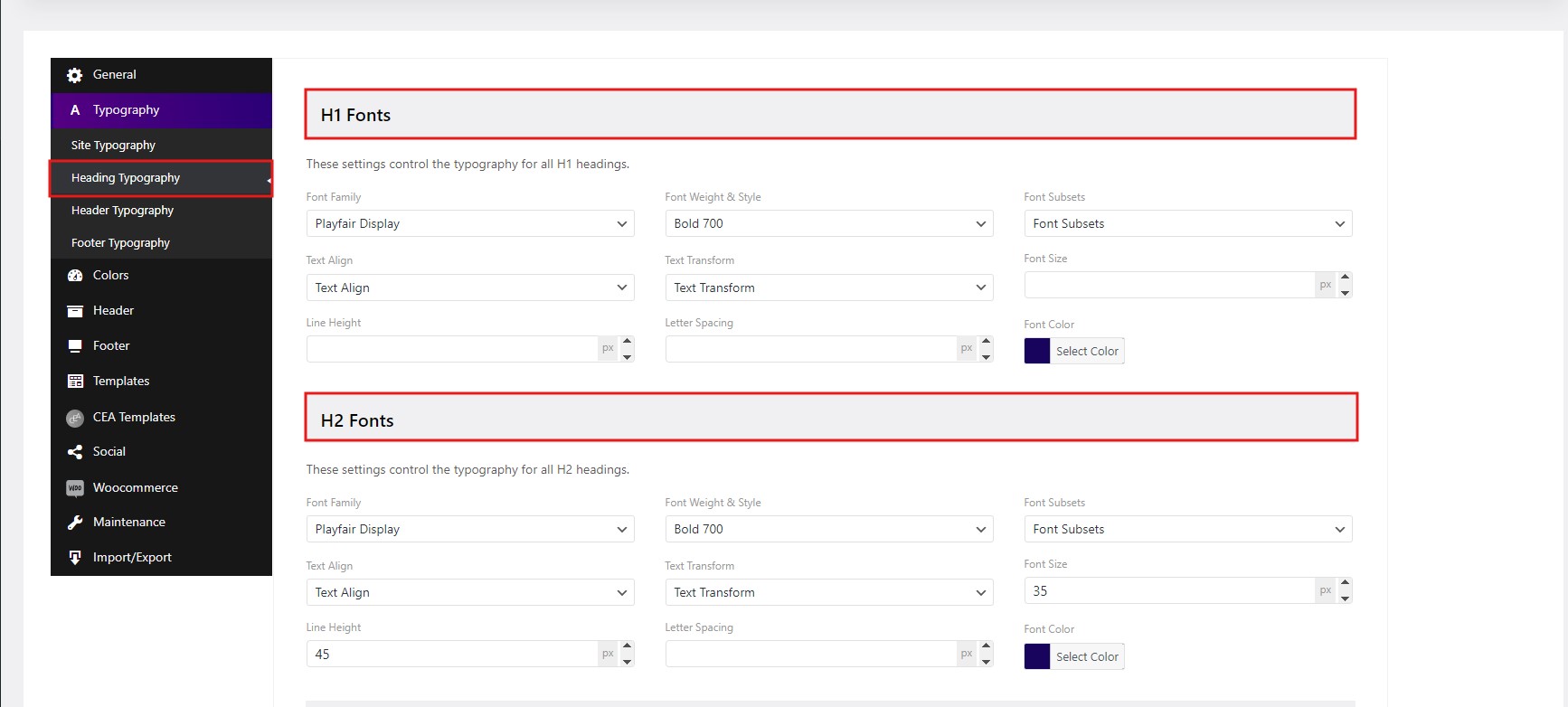Open H1 Font Weight & Style dropdown

click(829, 223)
